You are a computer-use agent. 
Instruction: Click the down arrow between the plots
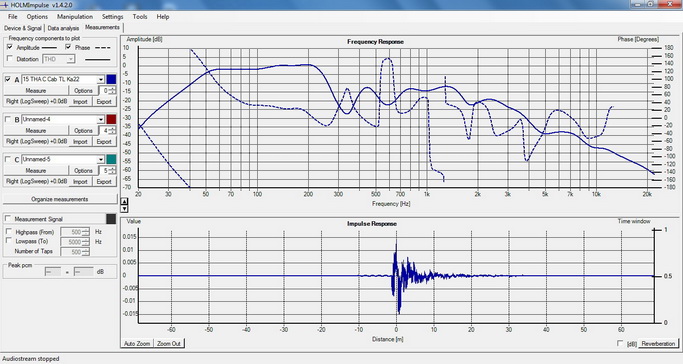tap(124, 209)
